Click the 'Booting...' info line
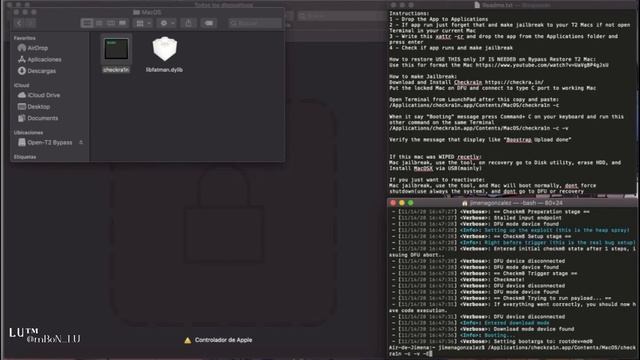640x360 pixels. 453,335
